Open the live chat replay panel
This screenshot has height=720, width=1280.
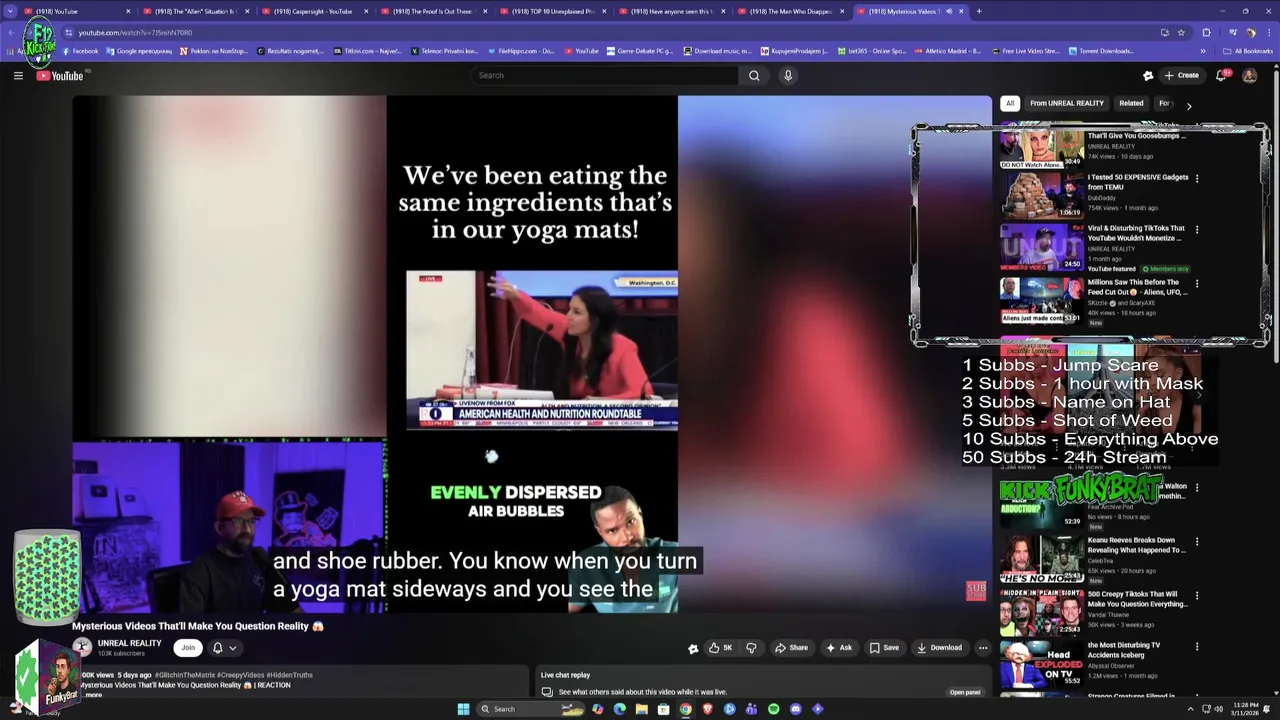pos(965,692)
